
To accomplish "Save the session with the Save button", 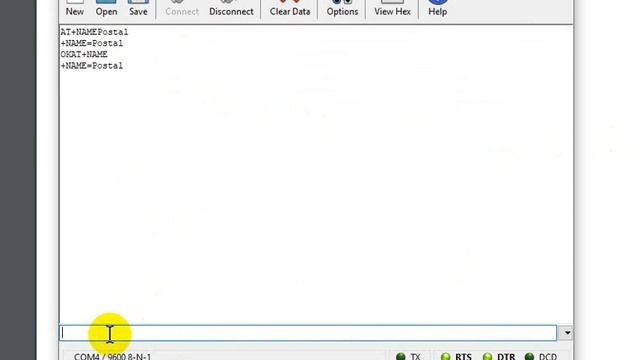I will (138, 9).
